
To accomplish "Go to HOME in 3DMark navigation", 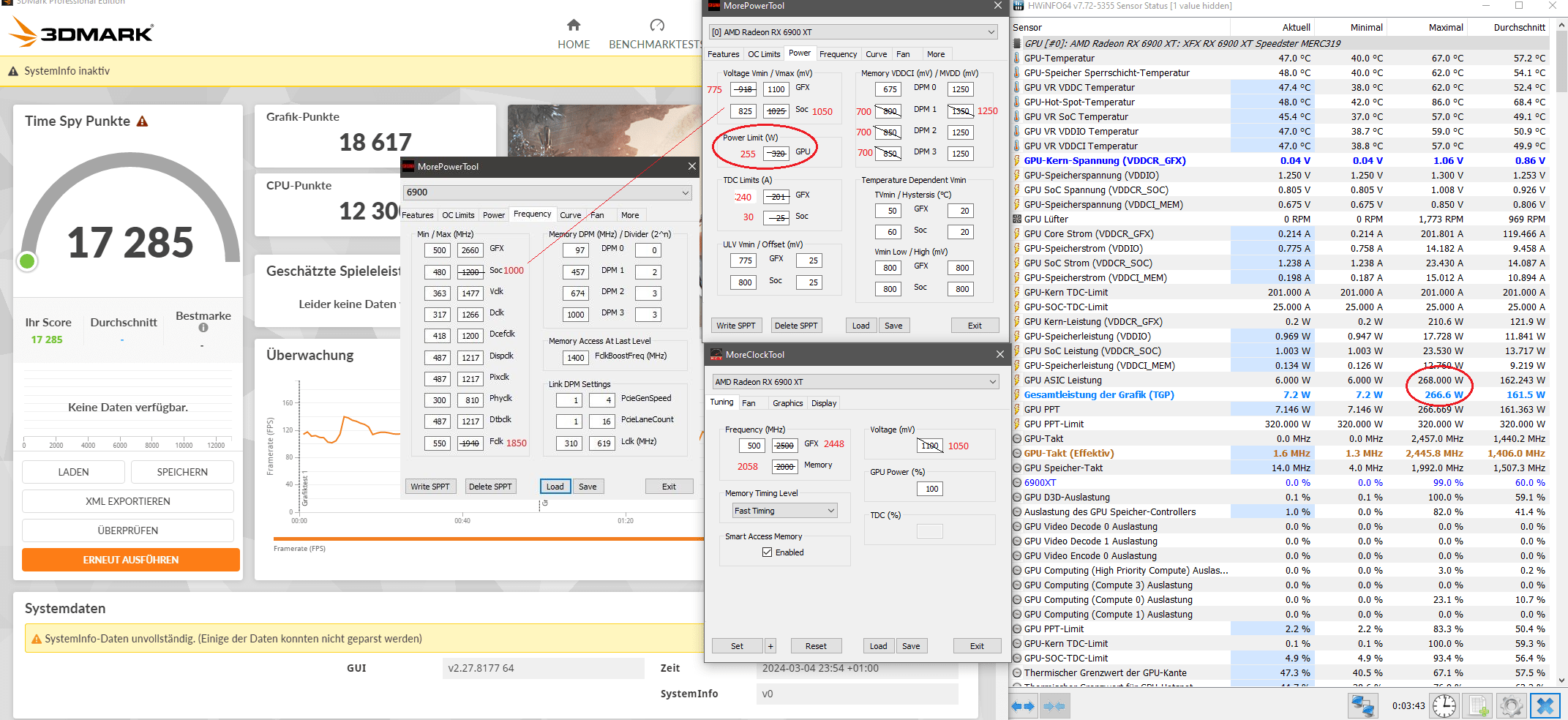I will 574,45.
